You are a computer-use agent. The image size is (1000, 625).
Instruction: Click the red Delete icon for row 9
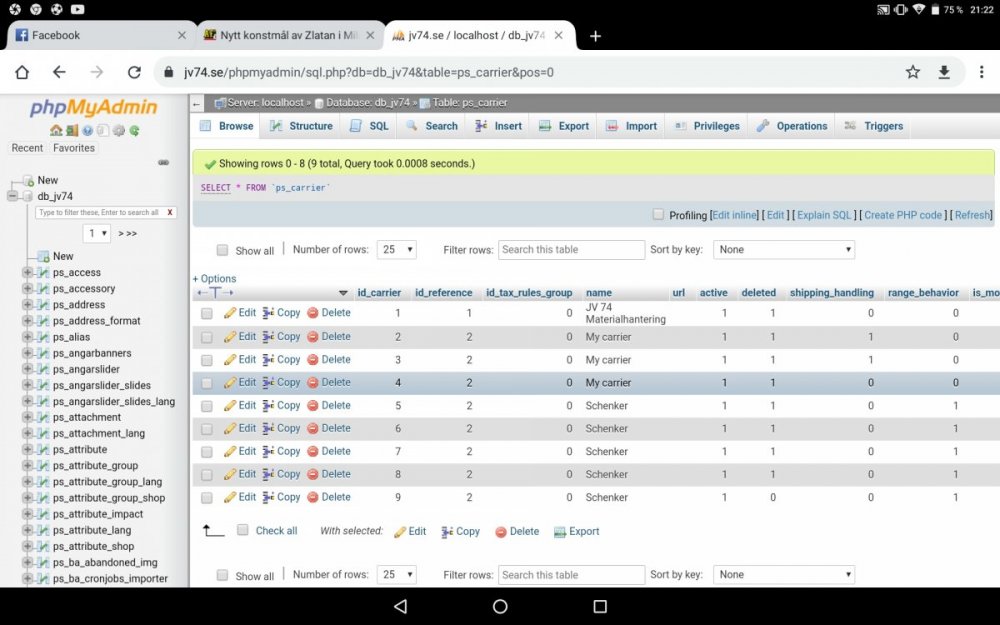(313, 497)
